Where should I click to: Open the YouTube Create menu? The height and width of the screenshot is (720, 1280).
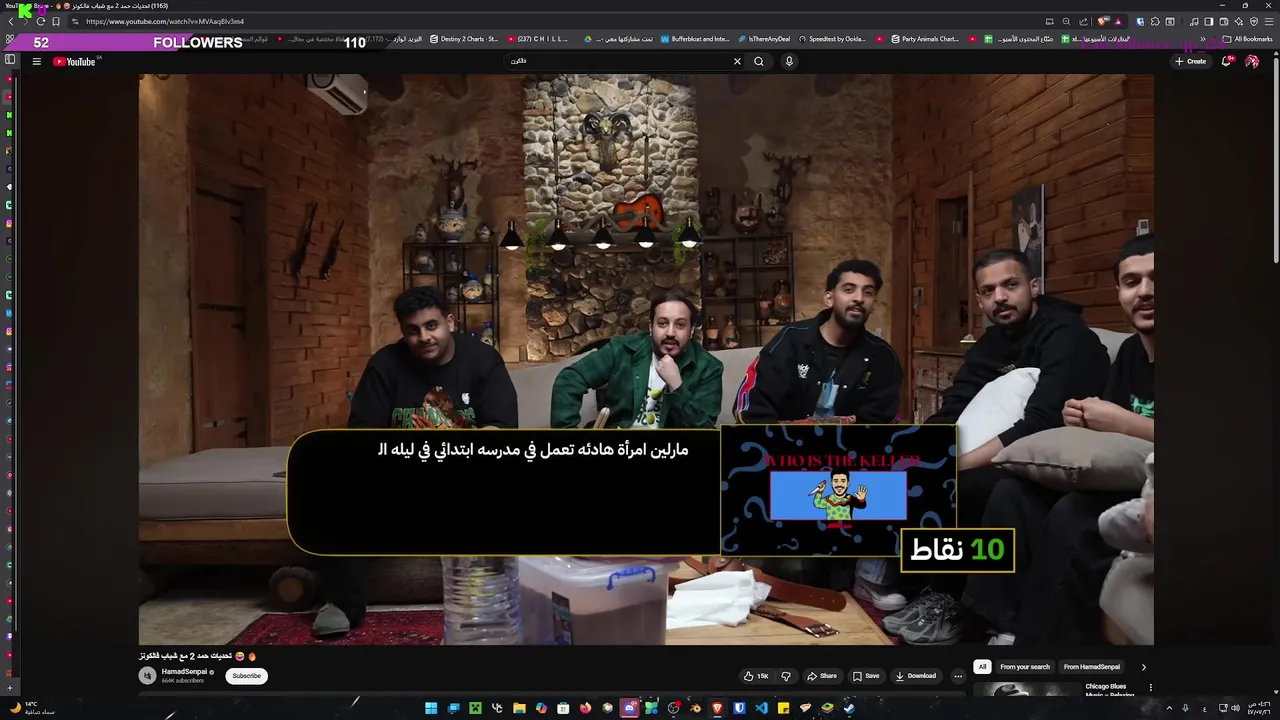pos(1190,61)
